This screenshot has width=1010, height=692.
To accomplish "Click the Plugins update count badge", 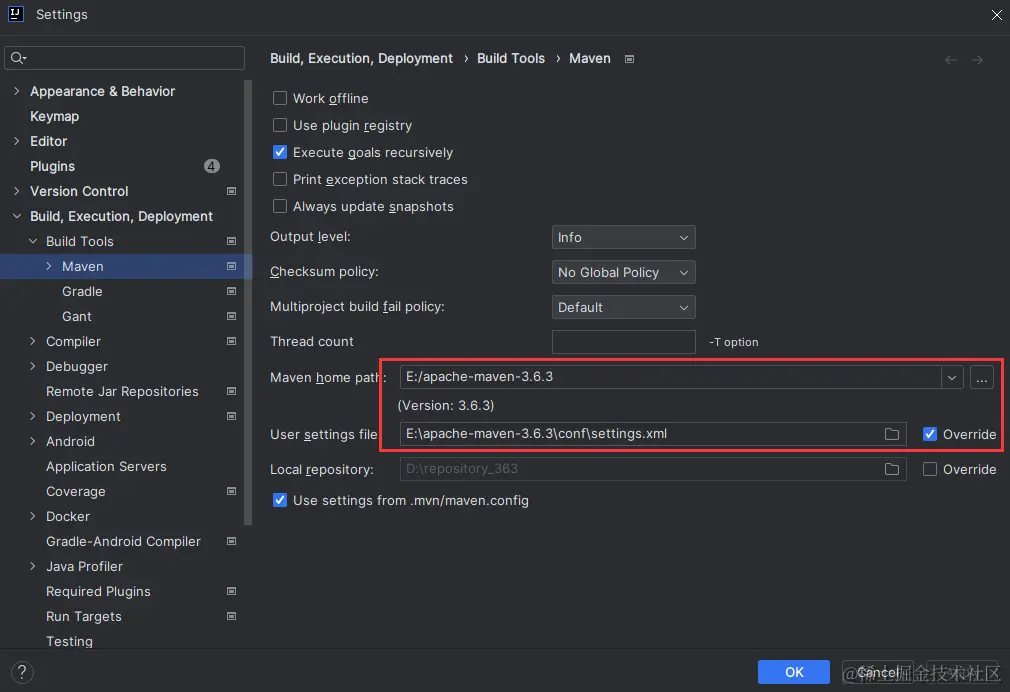I will tap(212, 166).
